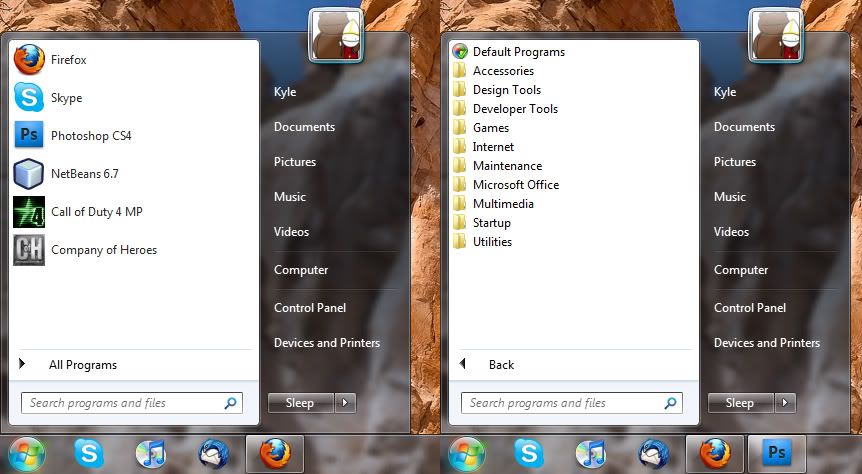Open shutdown options arrow in left Start menu
The height and width of the screenshot is (474, 862).
click(x=345, y=403)
